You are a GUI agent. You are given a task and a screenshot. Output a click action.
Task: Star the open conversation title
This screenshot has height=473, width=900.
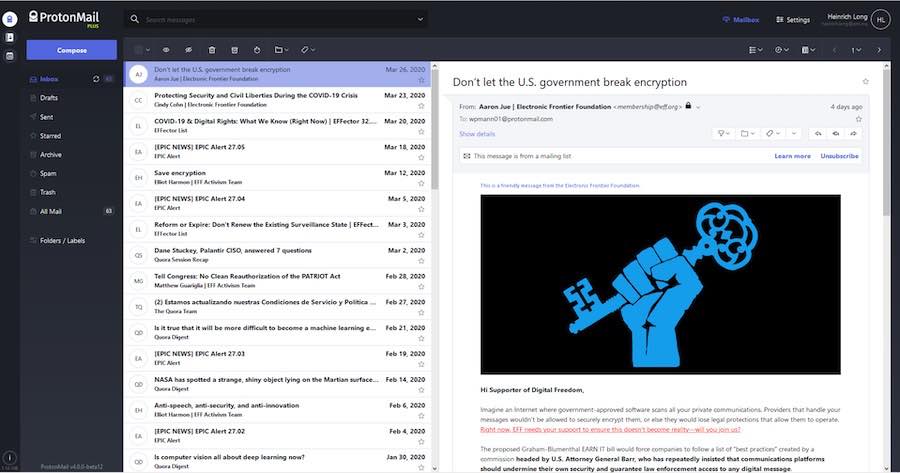pyautogui.click(x=866, y=82)
